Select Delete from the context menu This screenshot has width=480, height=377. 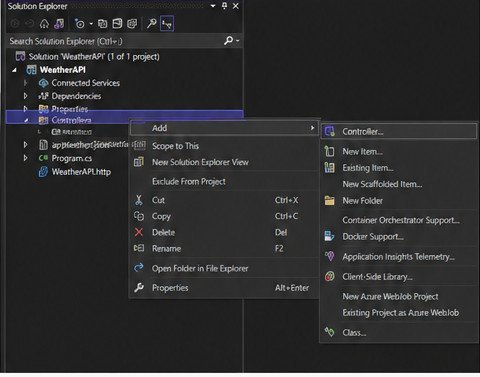(x=224, y=232)
